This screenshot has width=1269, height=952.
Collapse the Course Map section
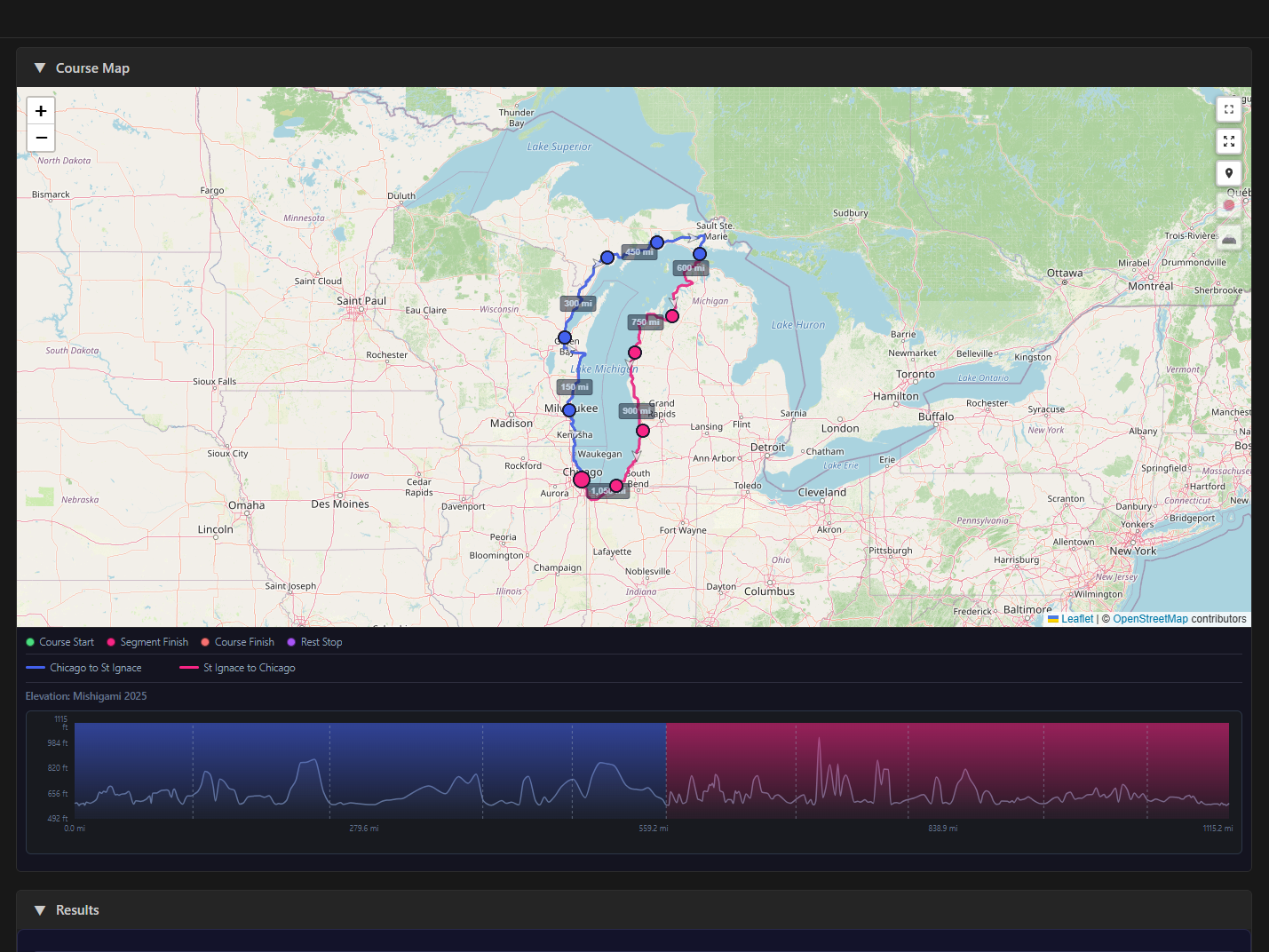pos(40,68)
